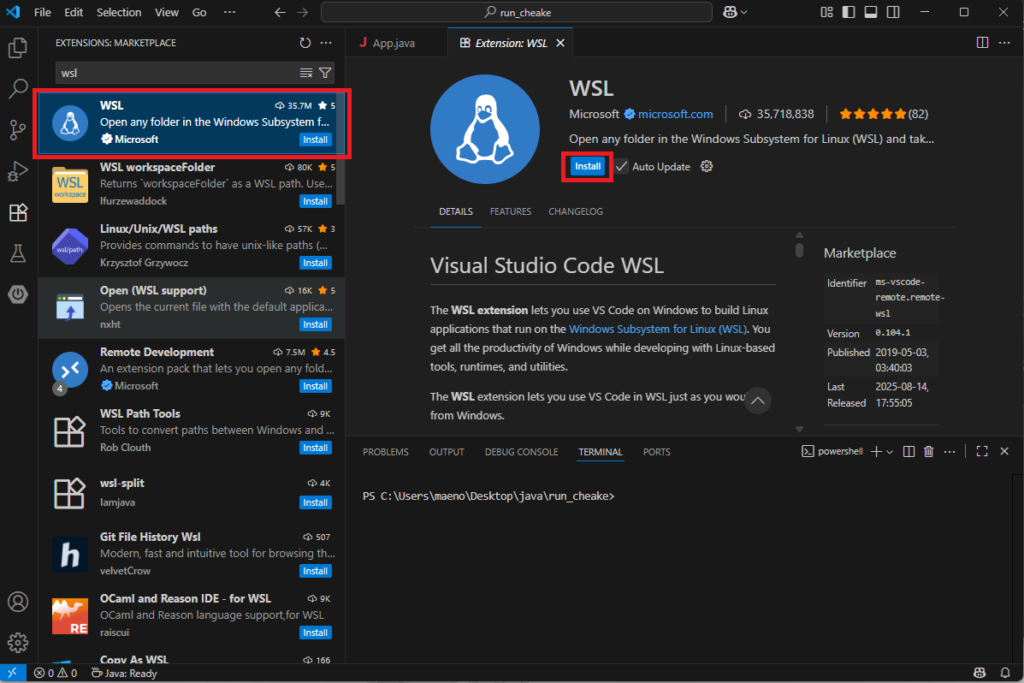Open terminal panel more actions
Image resolution: width=1024 pixels, height=683 pixels.
[x=950, y=452]
